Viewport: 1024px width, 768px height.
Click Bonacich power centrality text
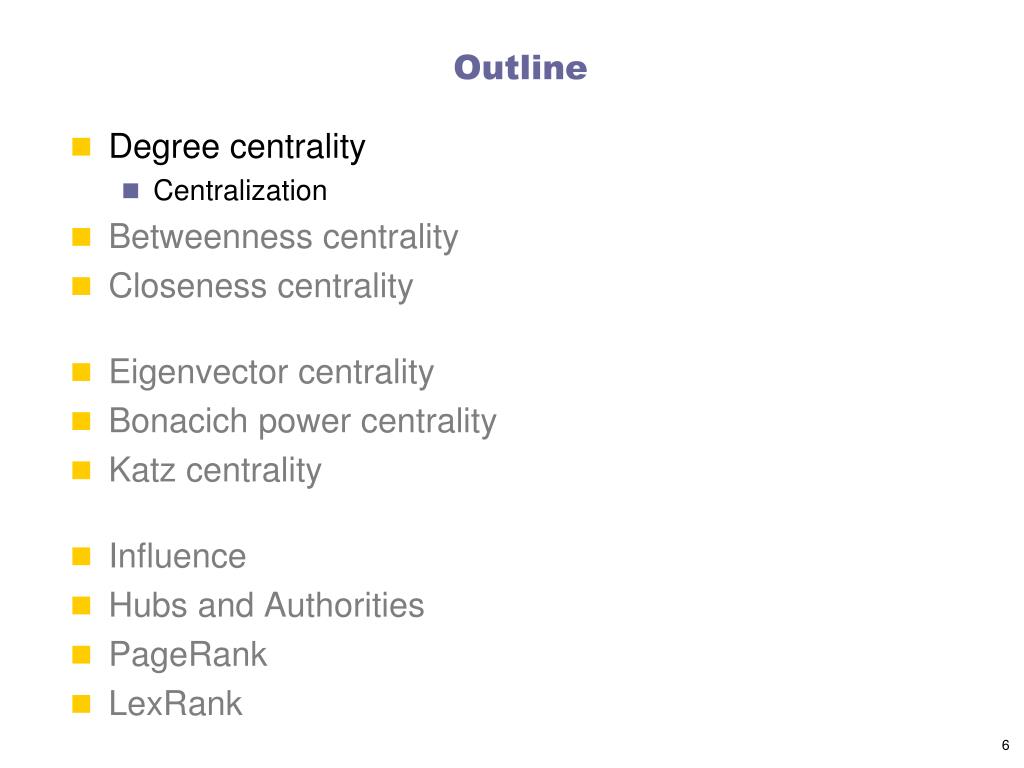coord(303,421)
